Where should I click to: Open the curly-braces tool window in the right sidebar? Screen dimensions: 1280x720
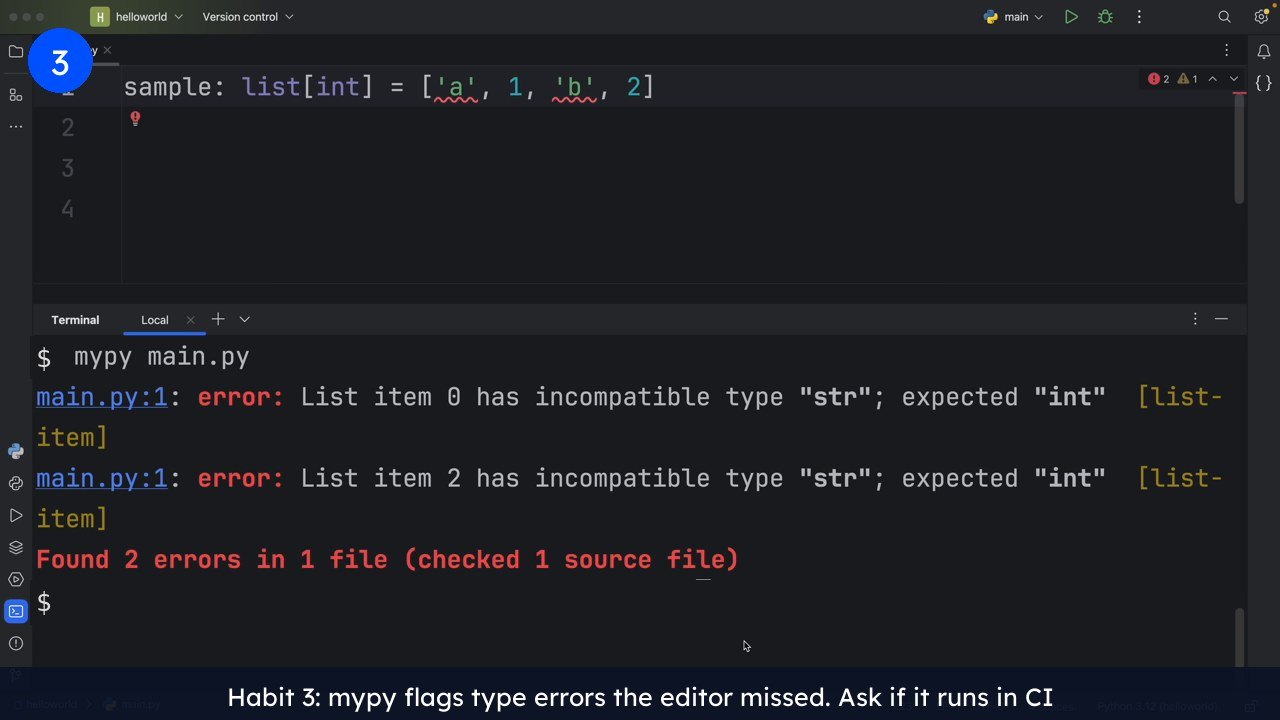click(x=1263, y=84)
